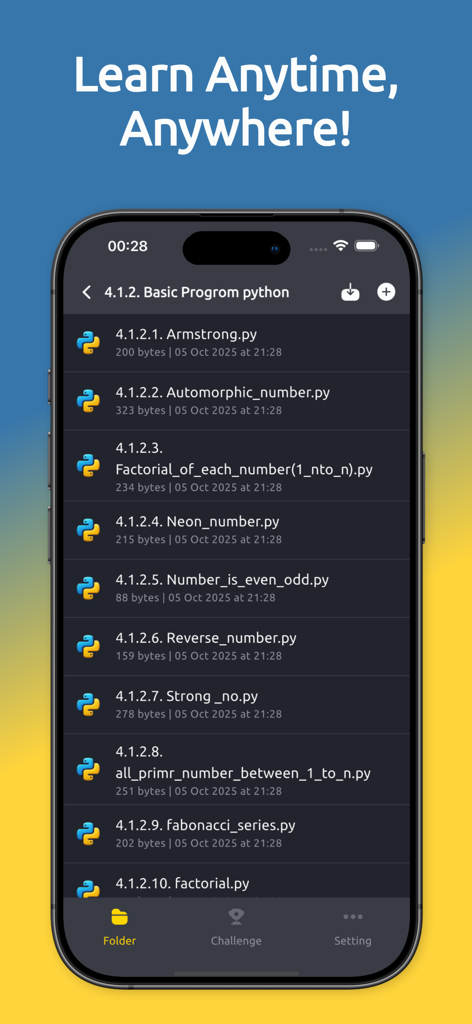Open 4.1.2.2. Automorphic_number.py file

point(236,401)
